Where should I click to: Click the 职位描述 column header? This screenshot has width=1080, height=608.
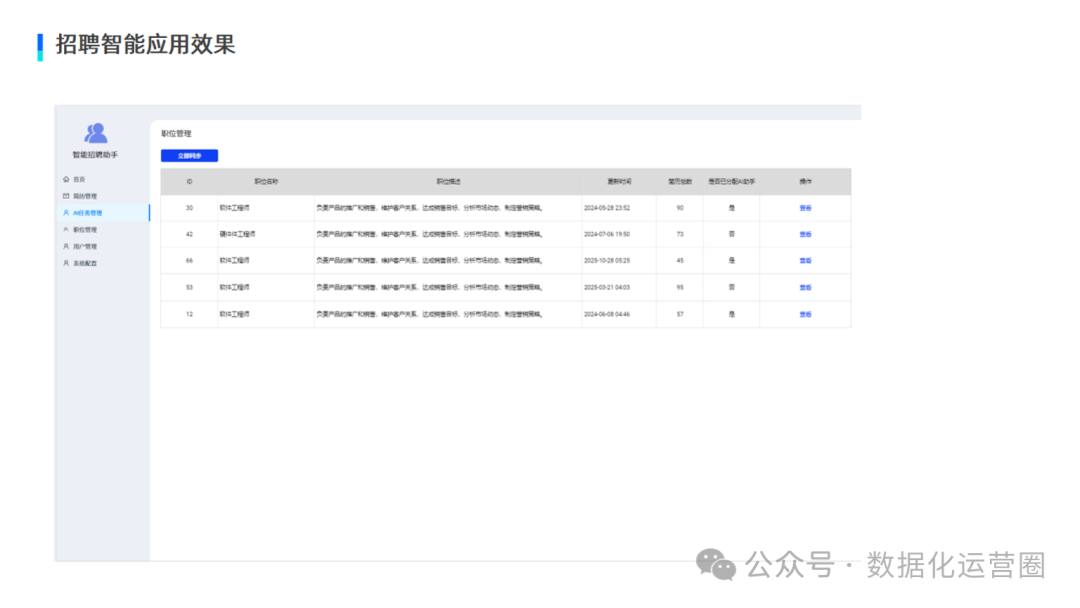[448, 182]
